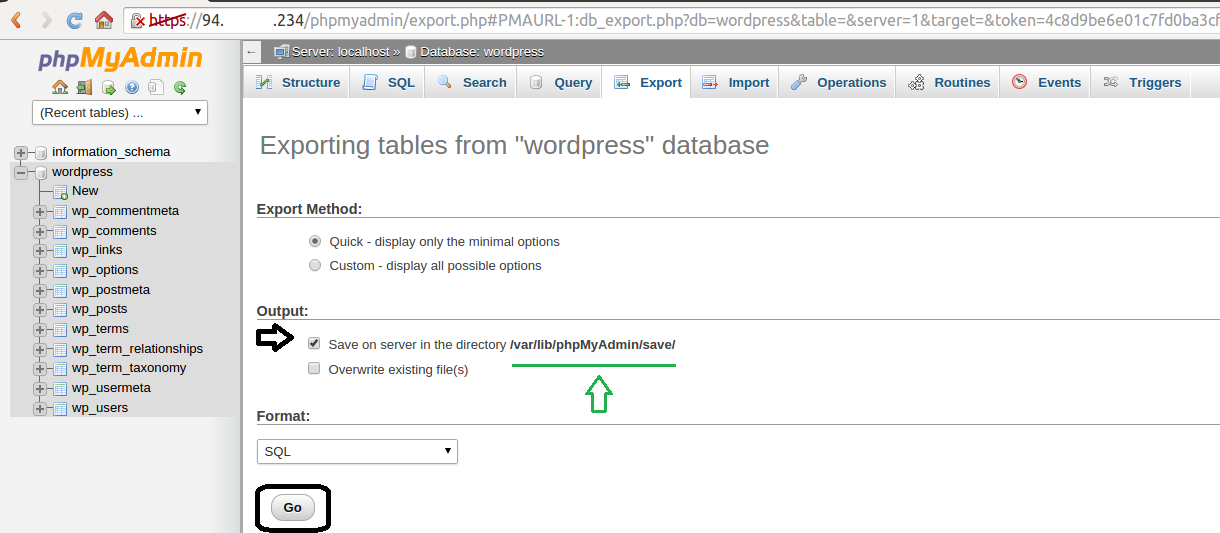Click the New table link under wordpress
1220x533 pixels.
pyautogui.click(x=85, y=191)
